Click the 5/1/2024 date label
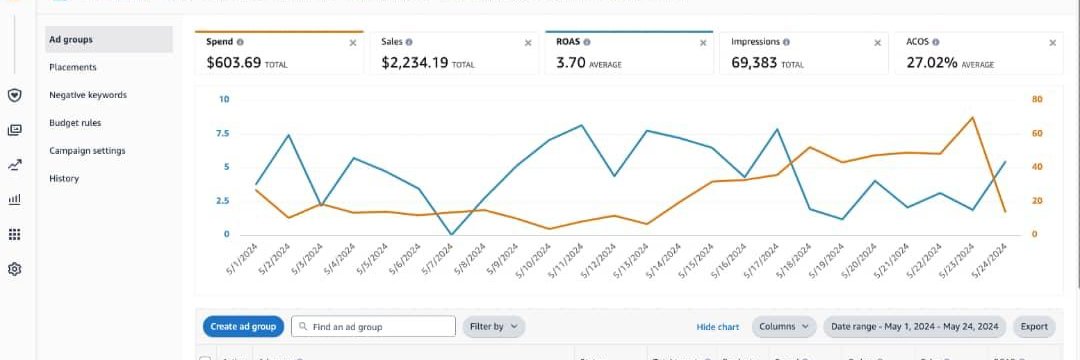This screenshot has height=360, width=1080. click(242, 259)
